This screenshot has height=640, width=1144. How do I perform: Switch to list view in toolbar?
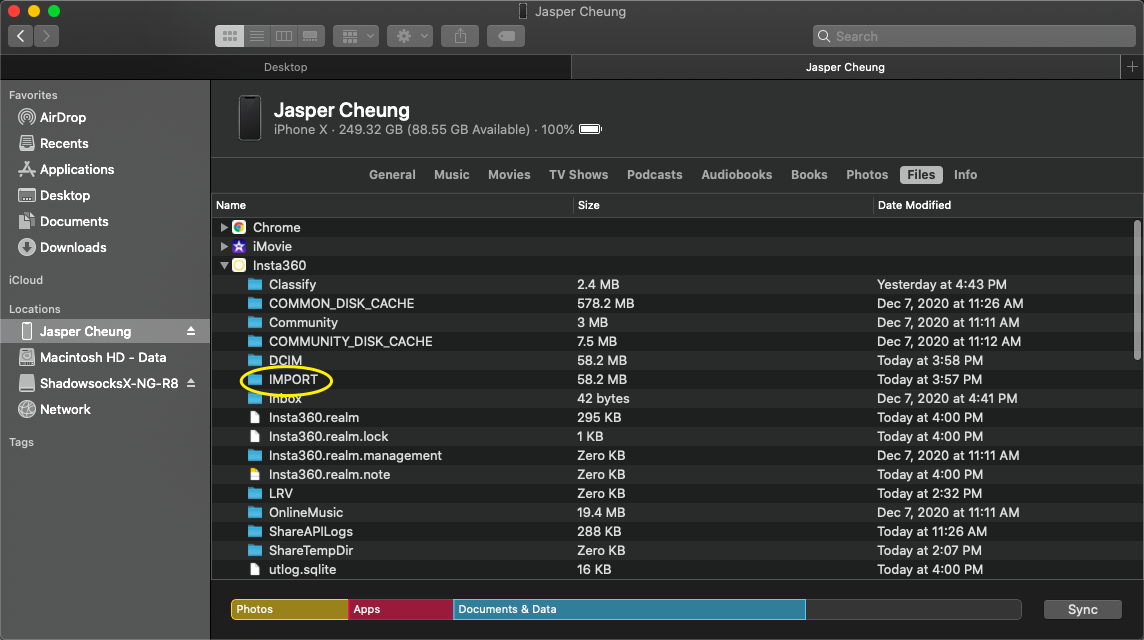point(257,36)
